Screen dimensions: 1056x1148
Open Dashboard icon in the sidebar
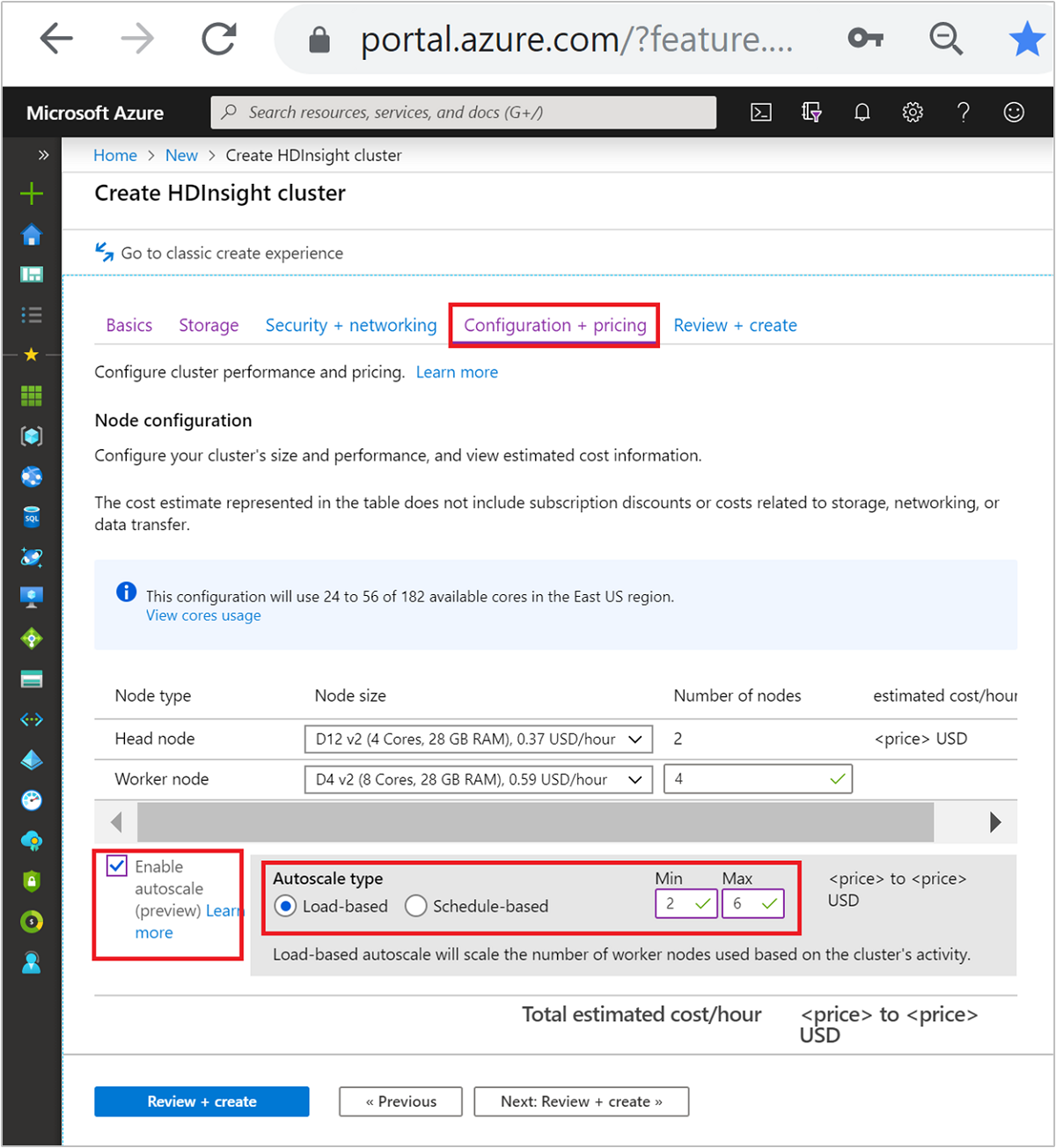coord(32,275)
